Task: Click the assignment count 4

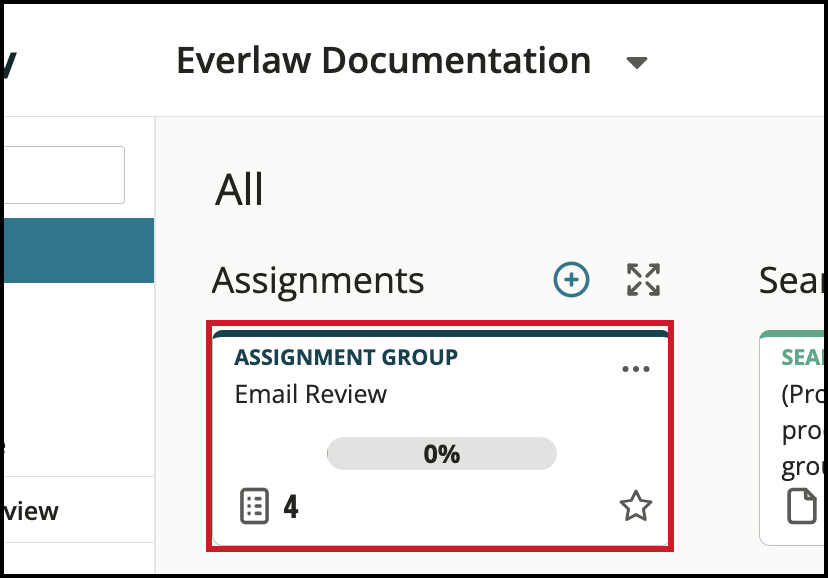Action: (291, 507)
